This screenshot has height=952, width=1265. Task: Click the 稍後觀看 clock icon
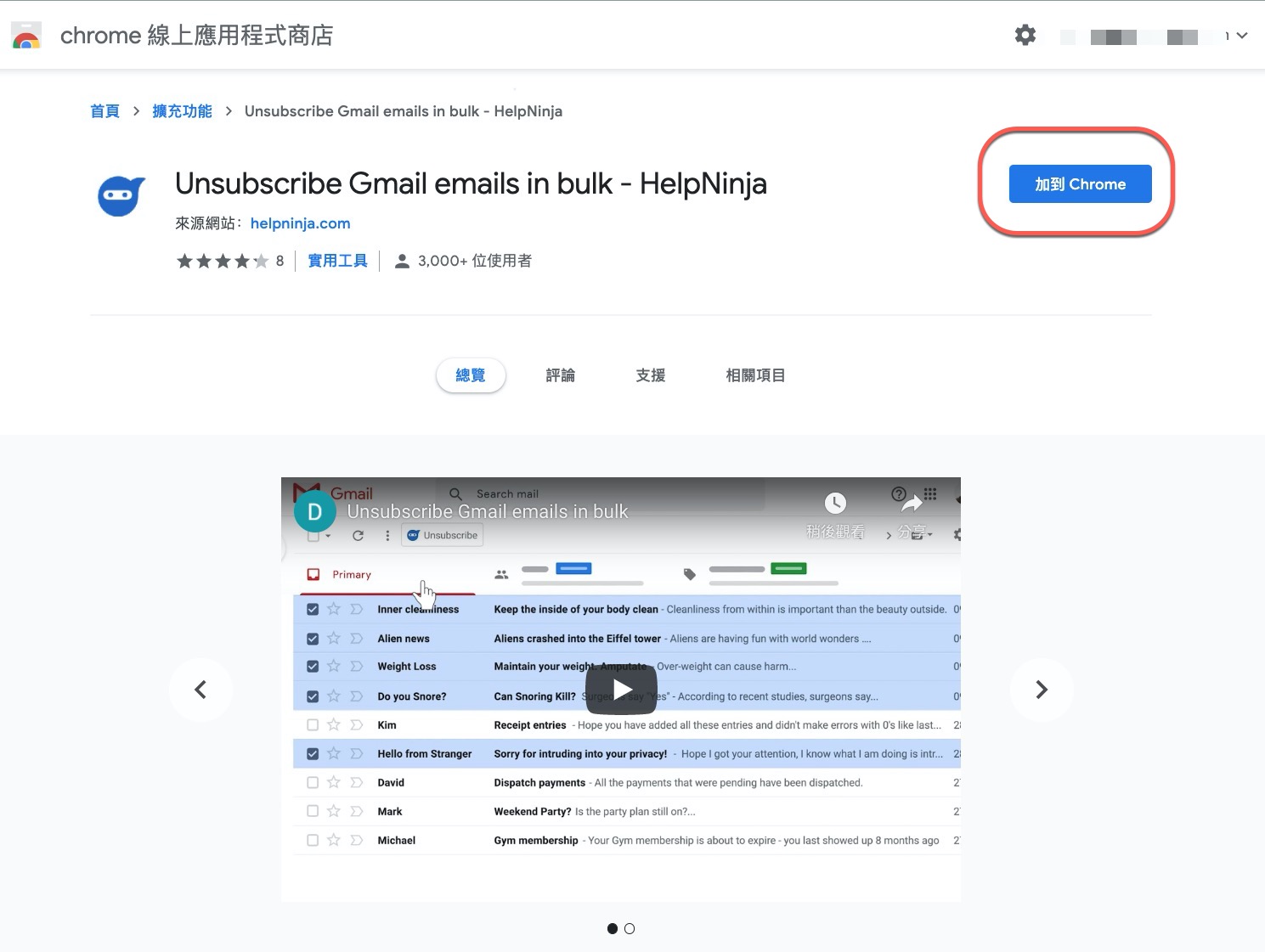click(x=835, y=503)
